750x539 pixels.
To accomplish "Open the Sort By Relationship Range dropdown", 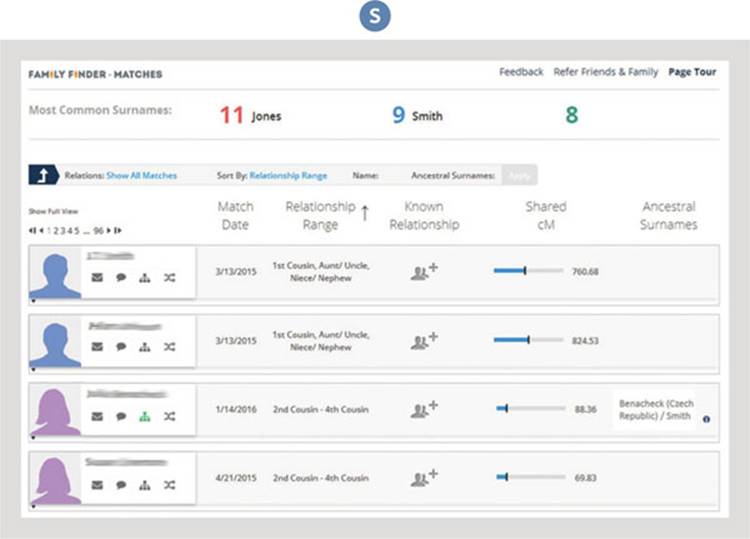I will (x=288, y=176).
